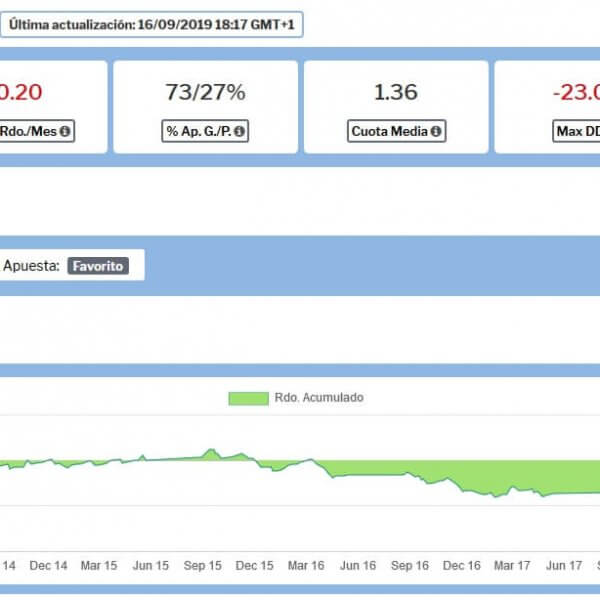Click the Jun 17 axis label
This screenshot has width=600, height=600.
[564, 566]
